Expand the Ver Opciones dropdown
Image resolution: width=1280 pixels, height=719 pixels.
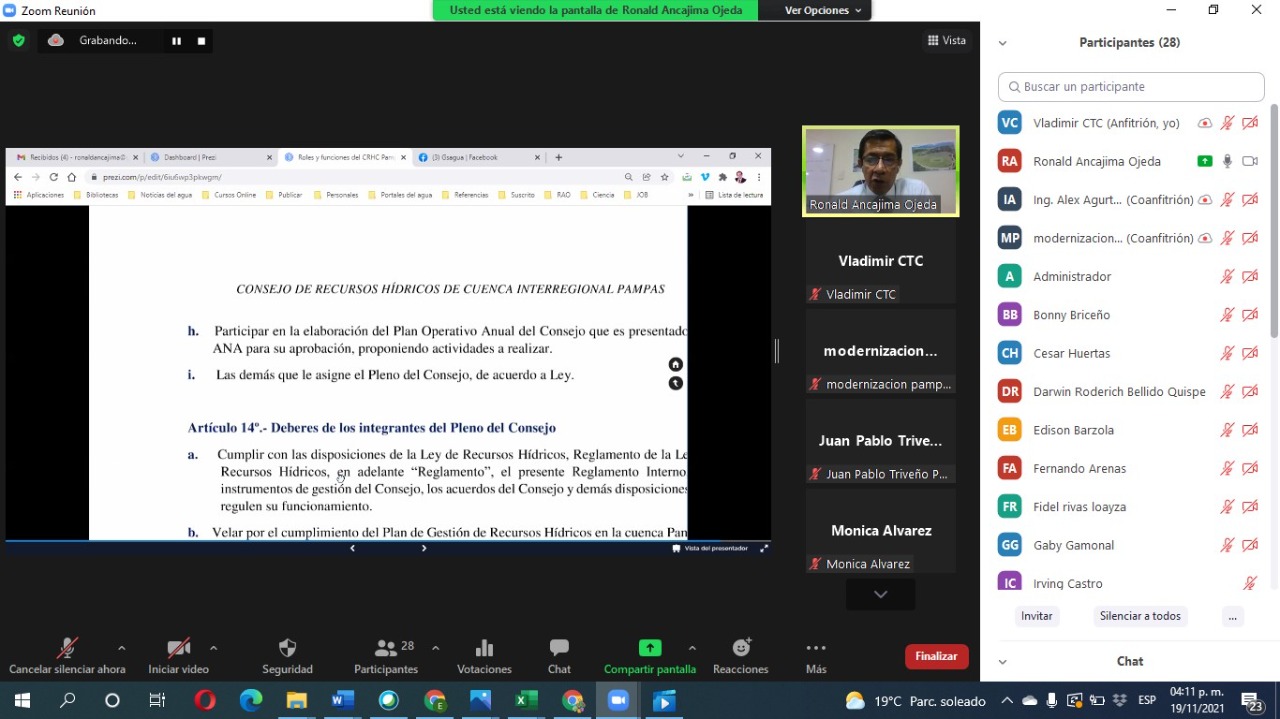click(822, 10)
